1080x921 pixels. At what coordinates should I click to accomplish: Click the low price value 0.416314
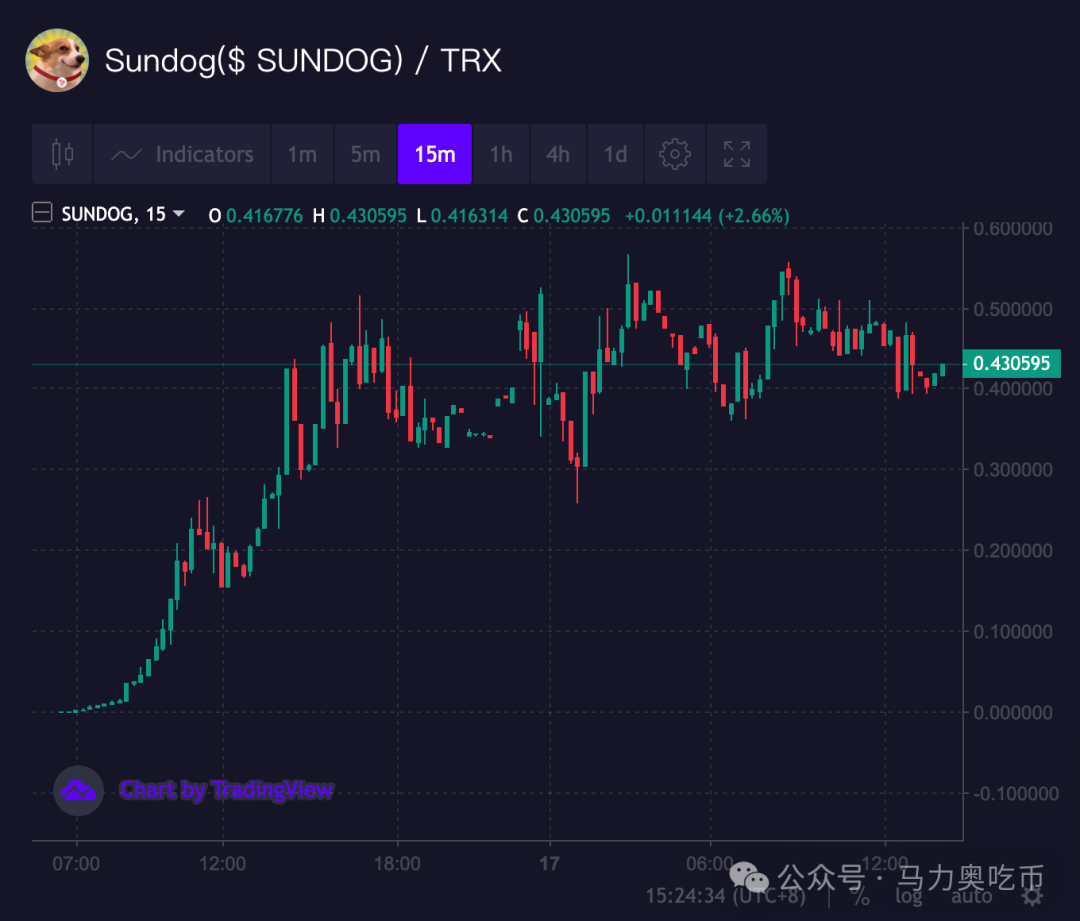pos(469,216)
